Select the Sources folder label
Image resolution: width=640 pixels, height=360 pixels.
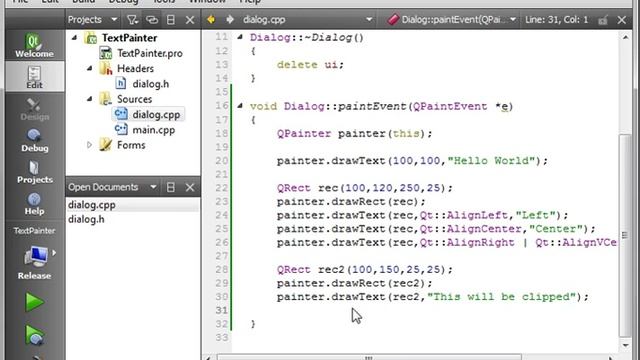click(x=134, y=99)
